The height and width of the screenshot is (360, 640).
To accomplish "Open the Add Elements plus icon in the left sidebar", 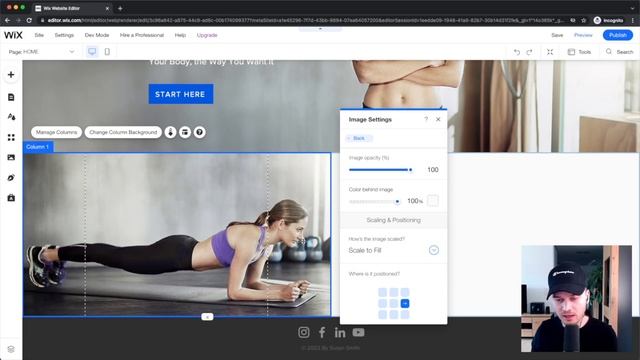I will [11, 75].
